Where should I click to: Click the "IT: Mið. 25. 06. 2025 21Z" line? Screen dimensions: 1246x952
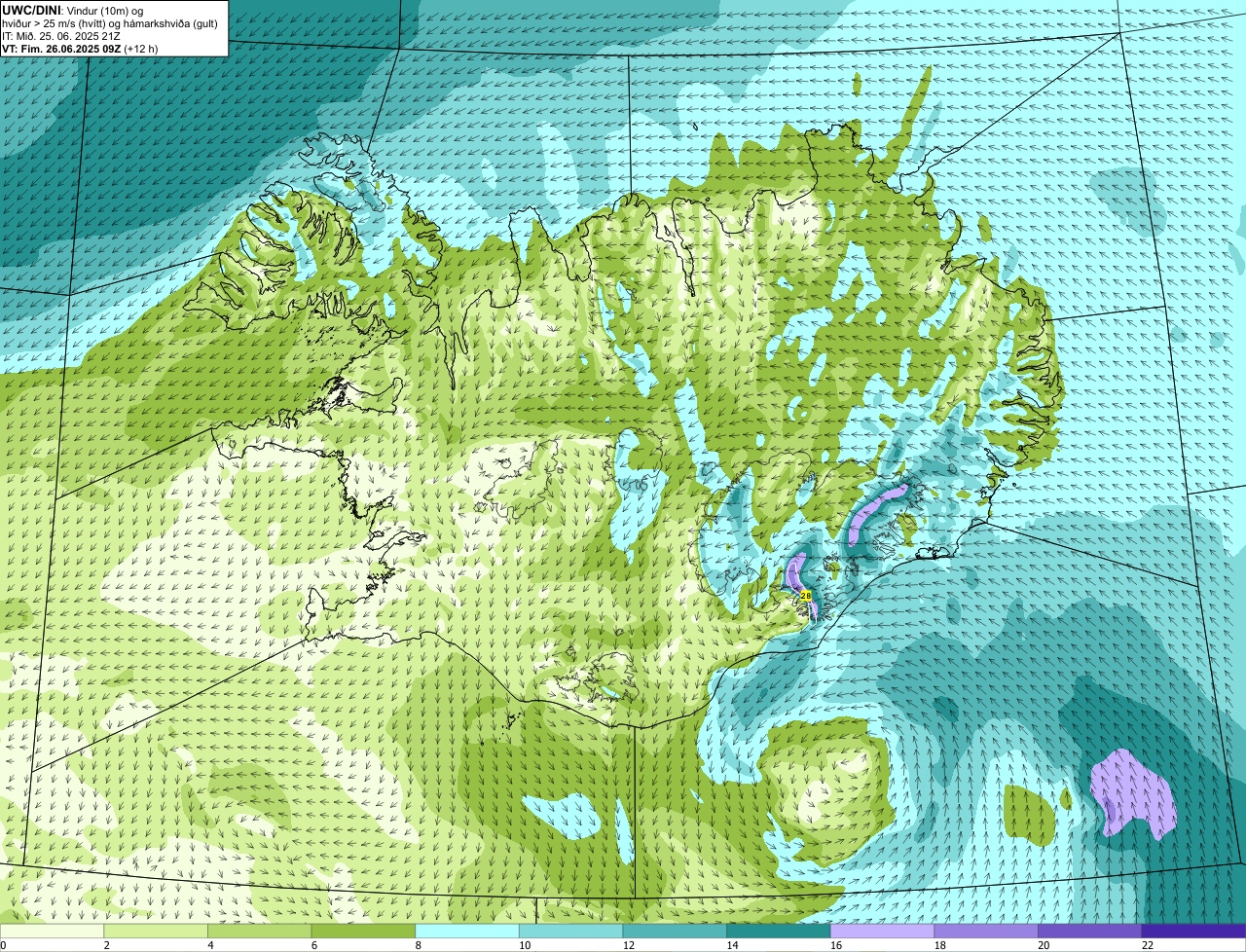tap(61, 35)
